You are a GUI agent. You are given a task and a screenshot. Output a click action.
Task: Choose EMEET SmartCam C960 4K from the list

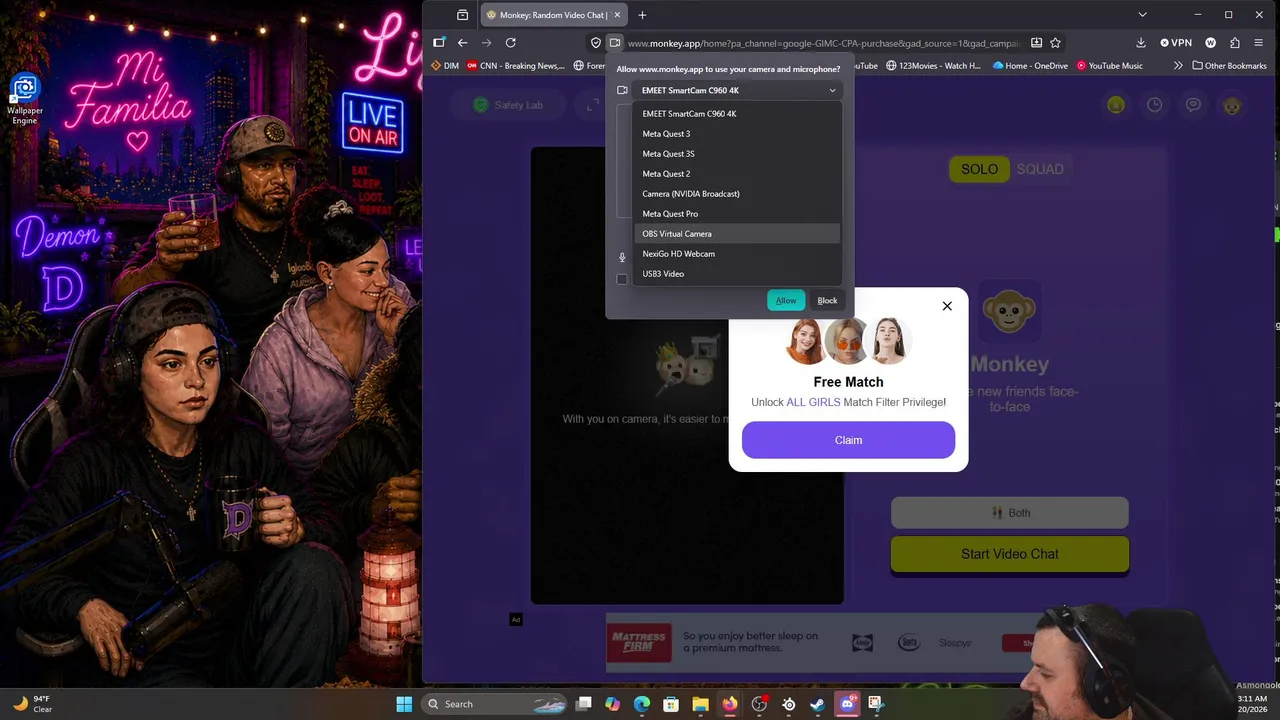click(738, 114)
